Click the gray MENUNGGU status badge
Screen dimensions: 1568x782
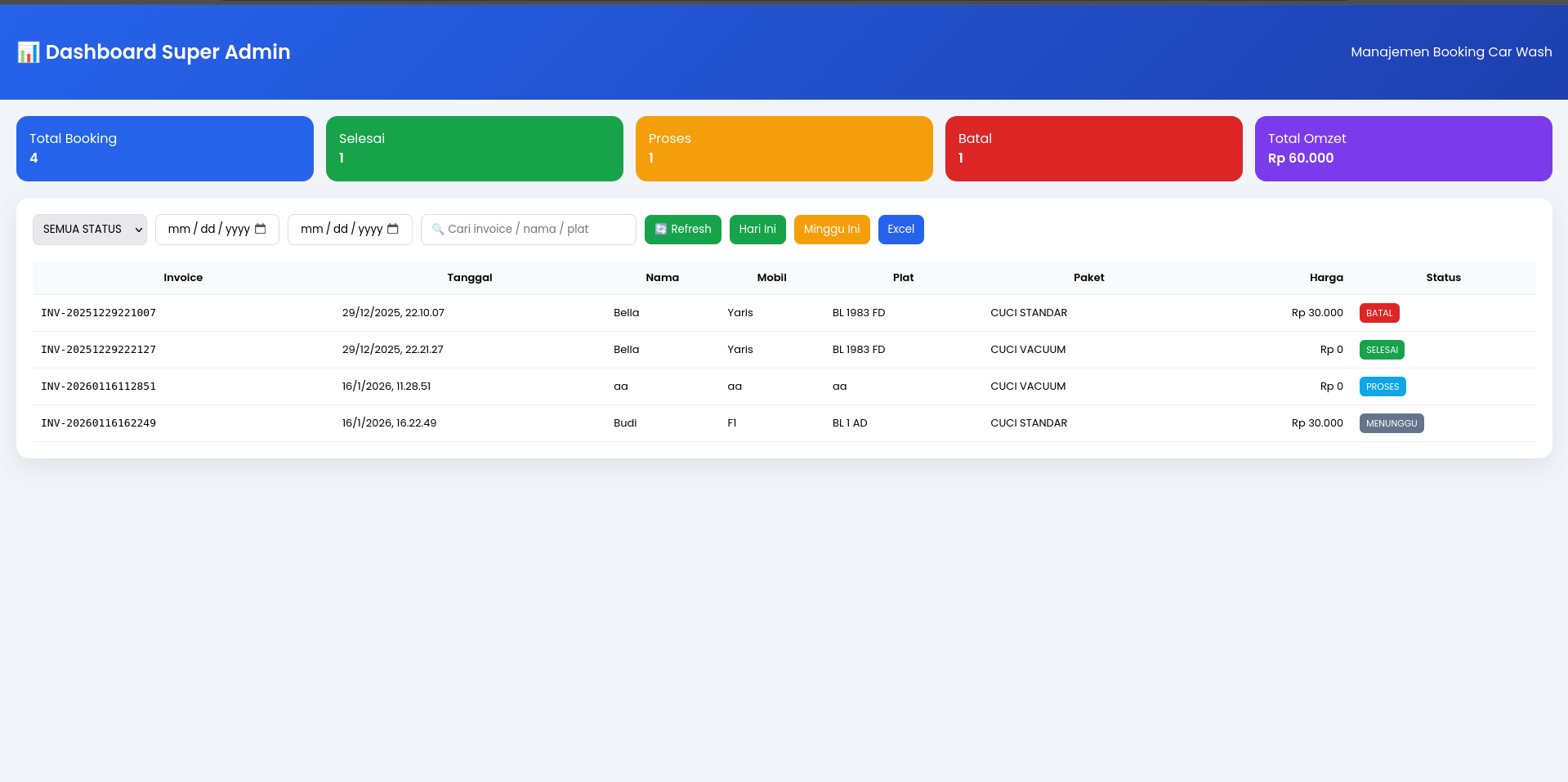(x=1391, y=423)
